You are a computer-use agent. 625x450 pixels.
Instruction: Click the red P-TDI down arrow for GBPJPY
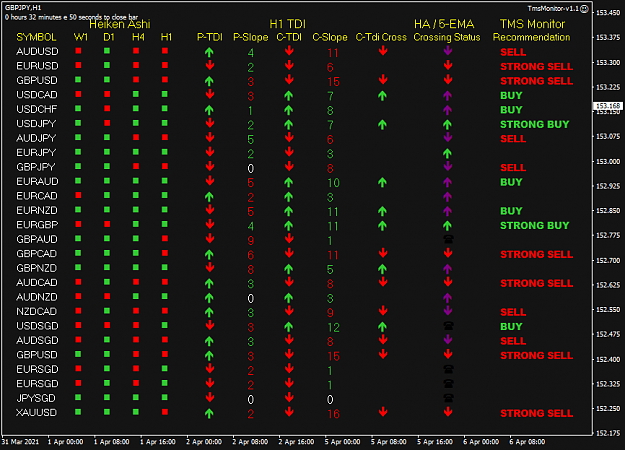click(210, 166)
